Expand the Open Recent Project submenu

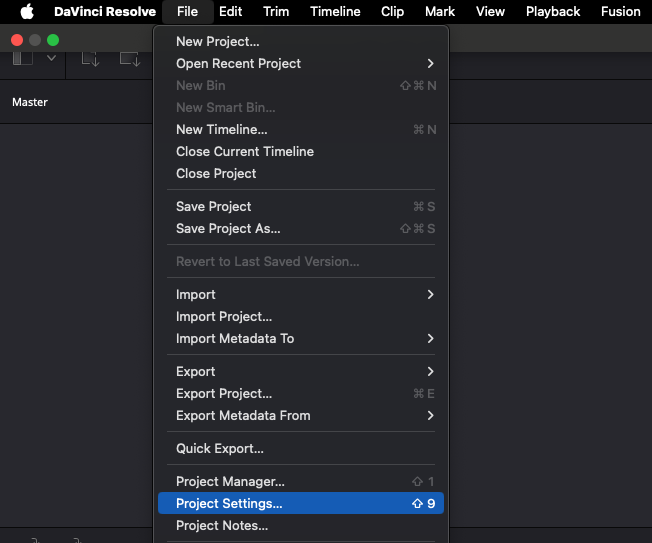point(430,63)
